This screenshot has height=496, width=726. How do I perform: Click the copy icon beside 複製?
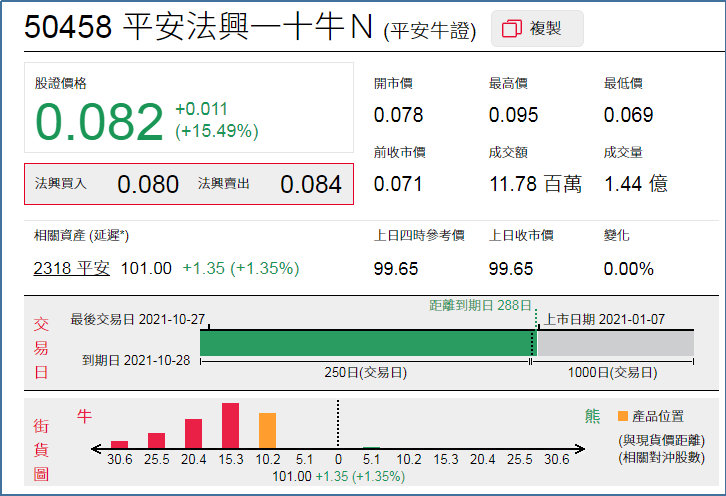[x=512, y=29]
